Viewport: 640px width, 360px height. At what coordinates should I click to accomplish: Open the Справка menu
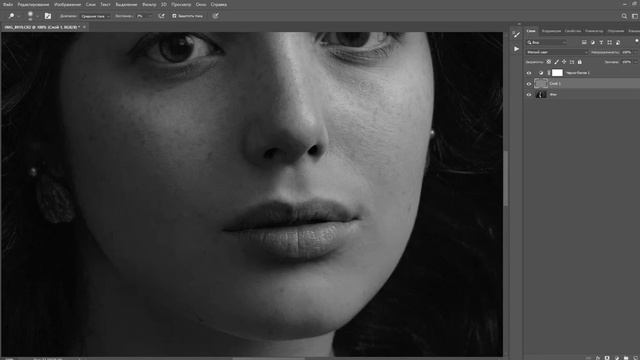tap(219, 4)
